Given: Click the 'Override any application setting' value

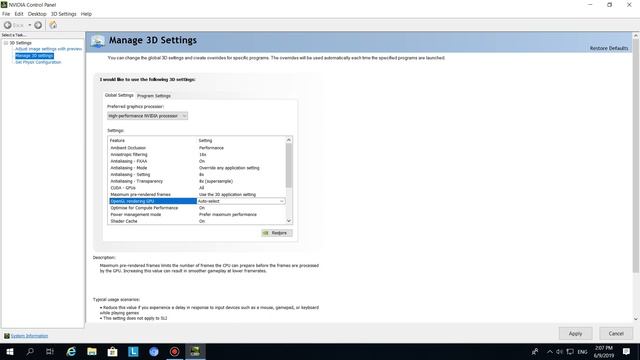Looking at the screenshot, I should (x=229, y=168).
